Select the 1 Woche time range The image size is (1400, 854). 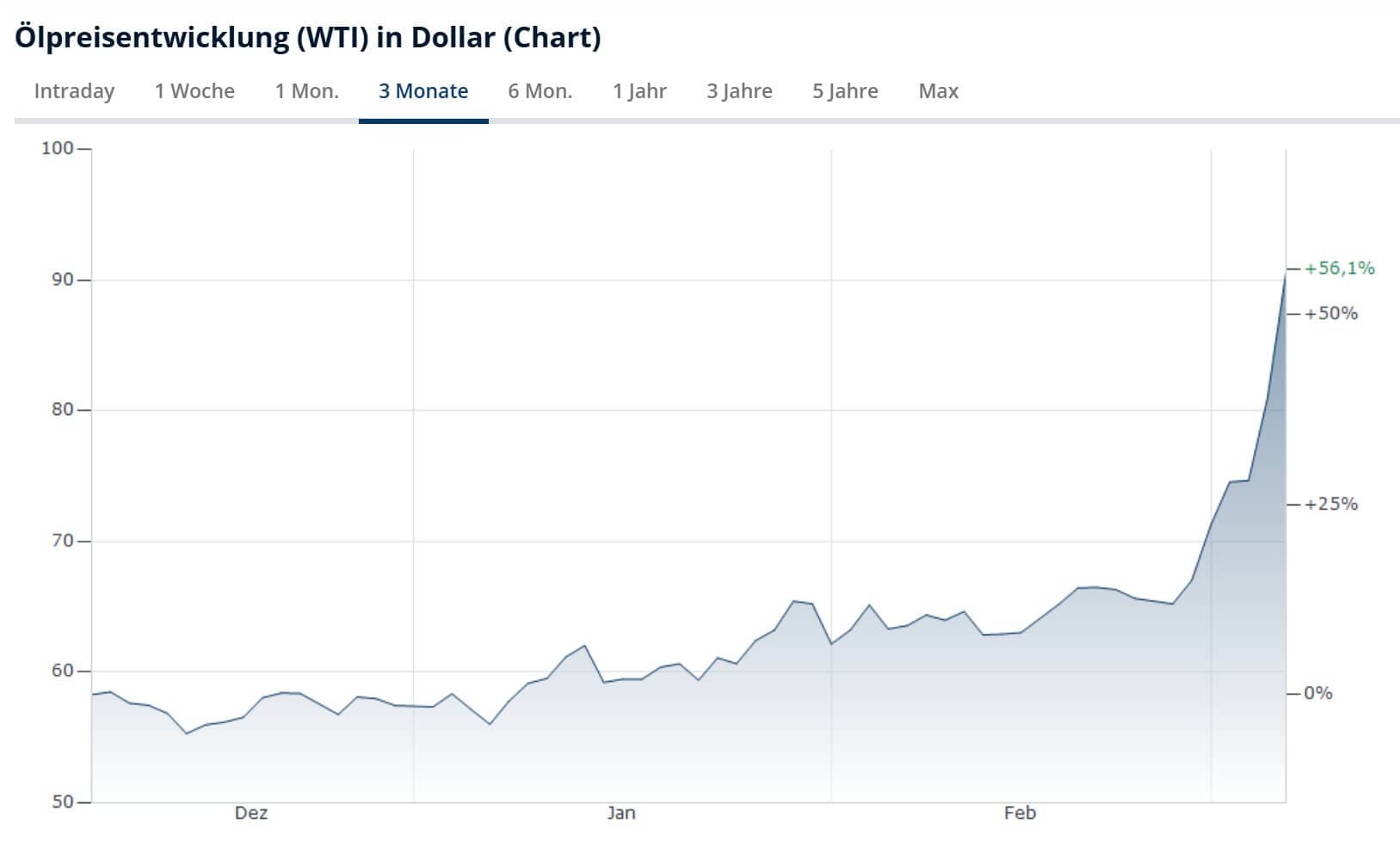click(x=194, y=91)
